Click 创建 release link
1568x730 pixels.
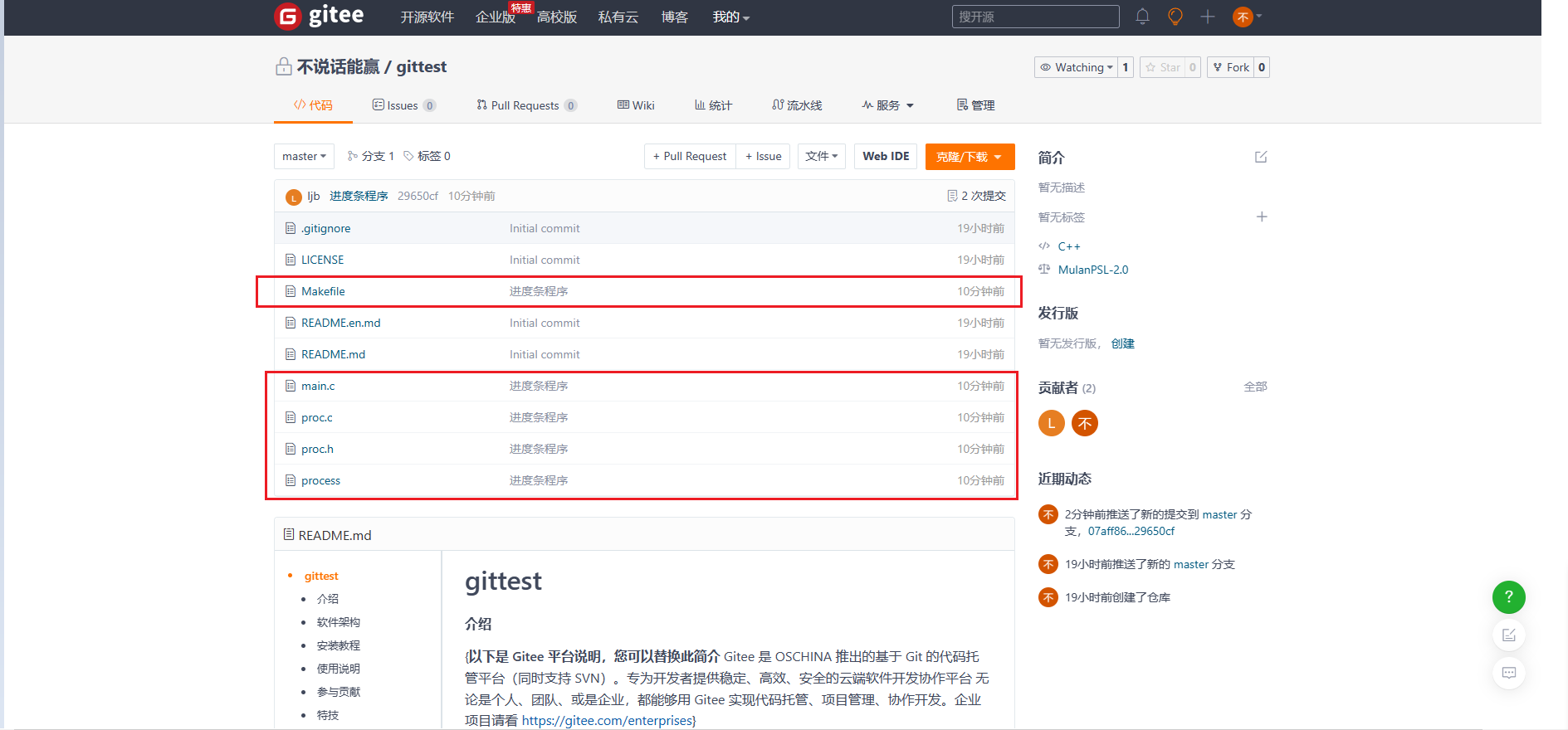point(1122,343)
